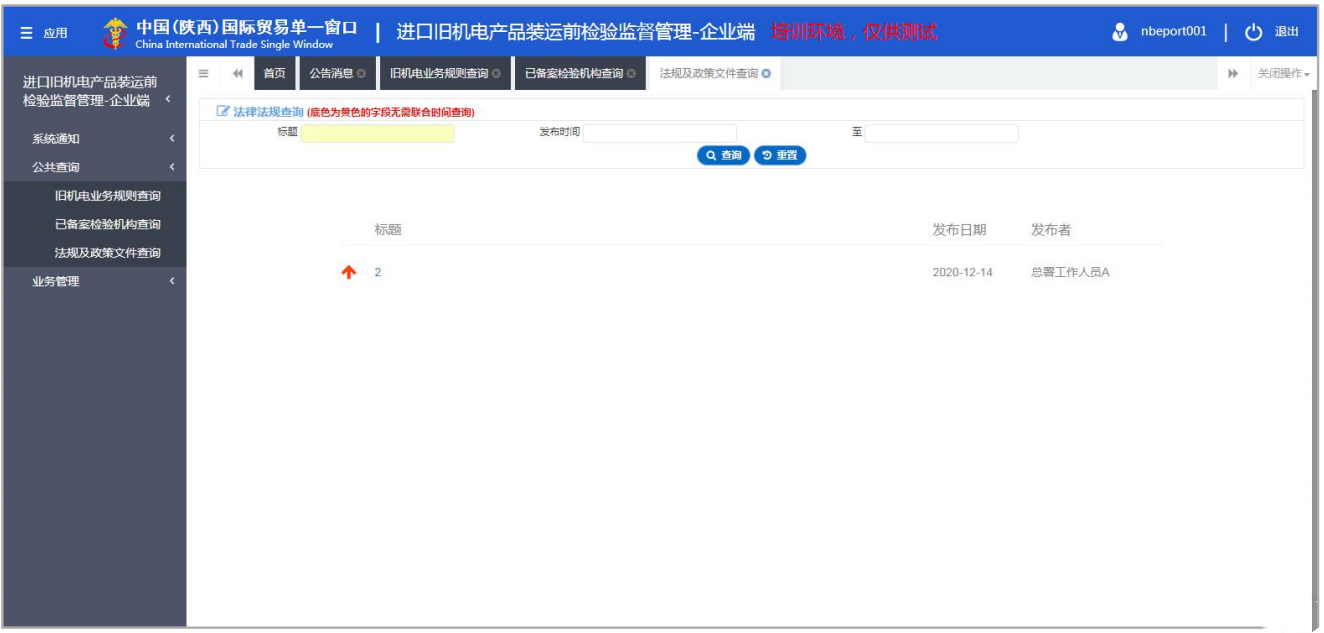Close the 法规及政策文件查询 tab
The height and width of the screenshot is (633, 1324).
click(766, 74)
